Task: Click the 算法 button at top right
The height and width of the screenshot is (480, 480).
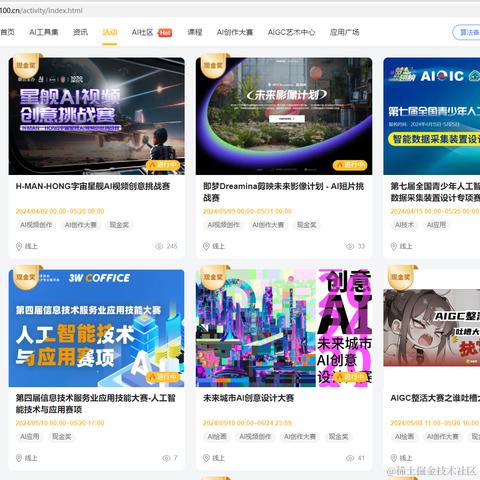Action: [467, 33]
